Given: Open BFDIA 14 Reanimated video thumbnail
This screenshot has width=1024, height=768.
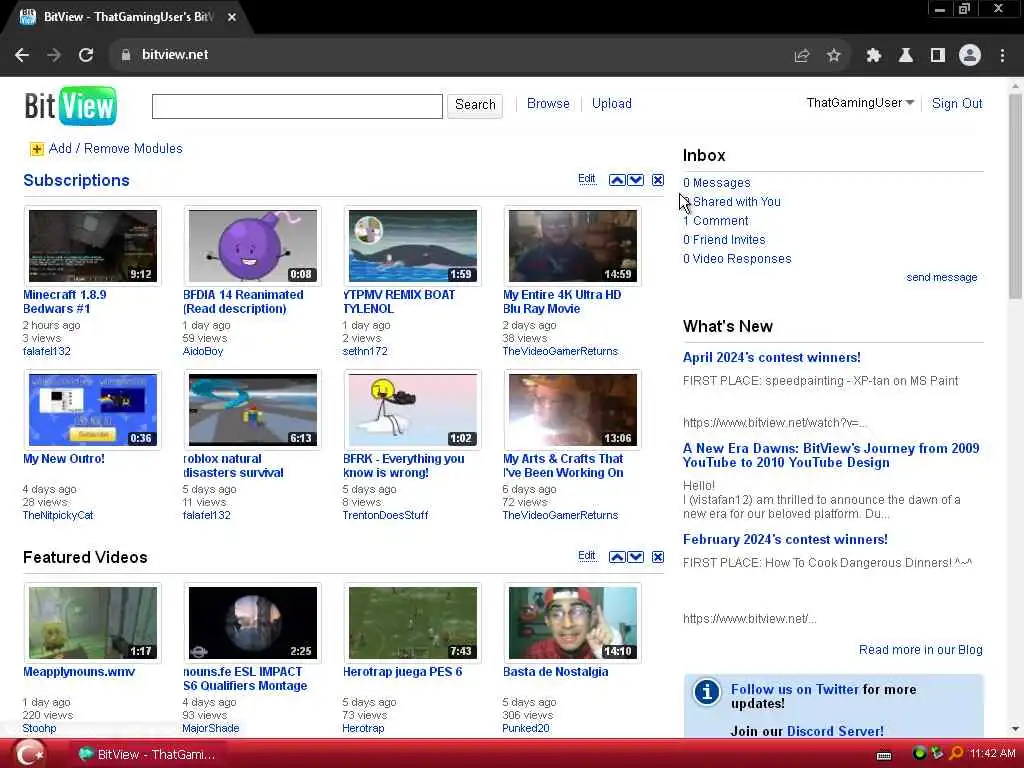Looking at the screenshot, I should coord(253,246).
